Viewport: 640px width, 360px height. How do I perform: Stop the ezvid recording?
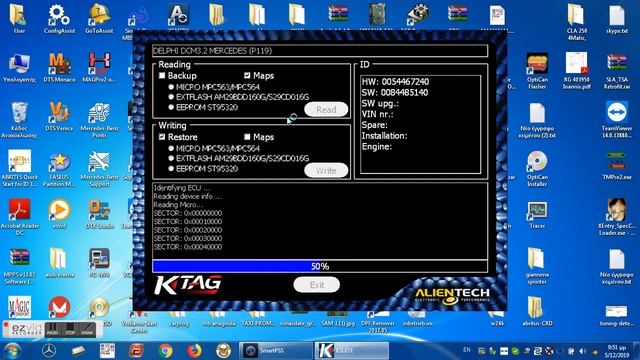coord(70,329)
